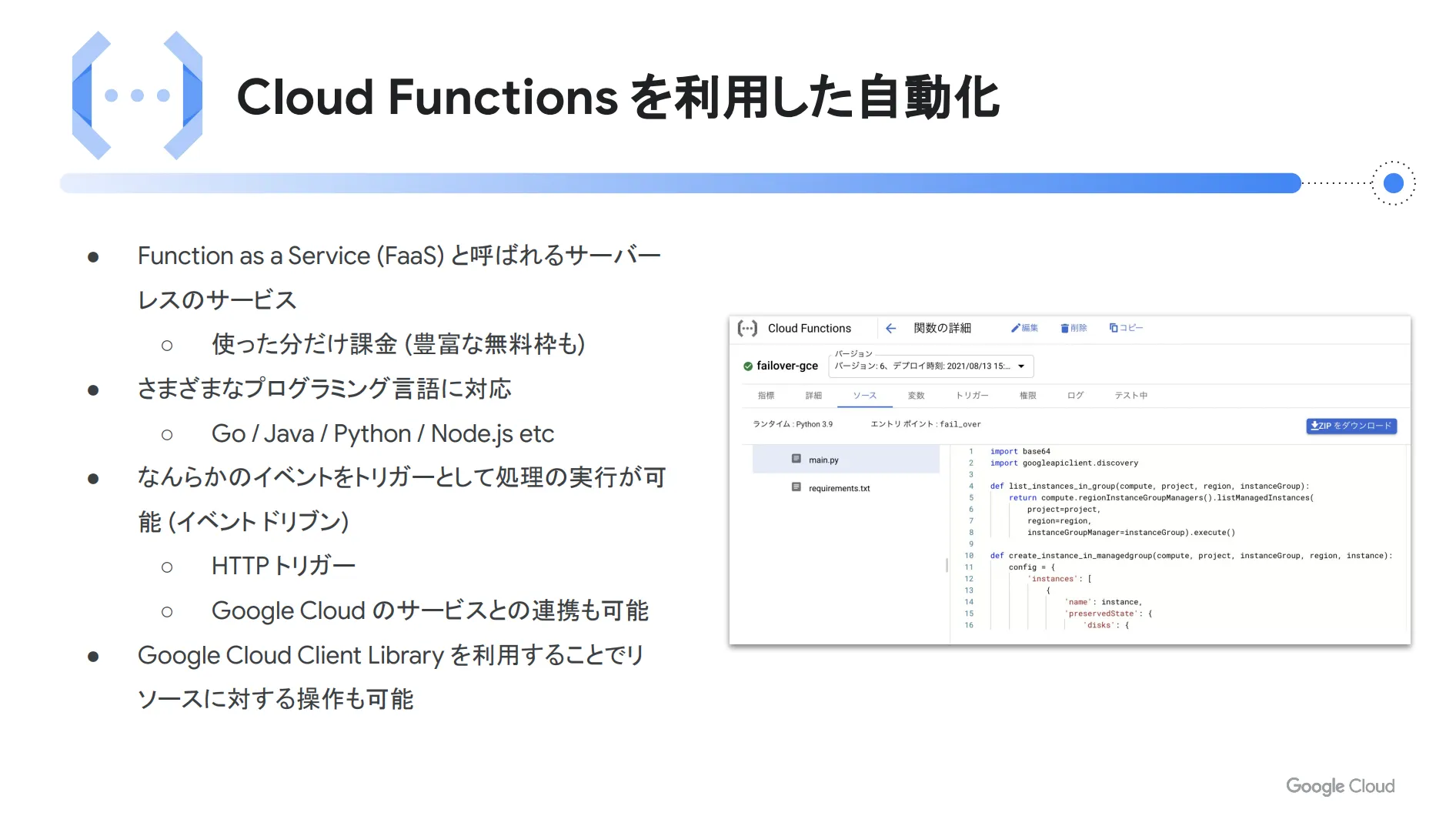Screen dimensions: 1456x816
Task: Click the large Cloud Functions logo on the slide
Action: (x=137, y=95)
